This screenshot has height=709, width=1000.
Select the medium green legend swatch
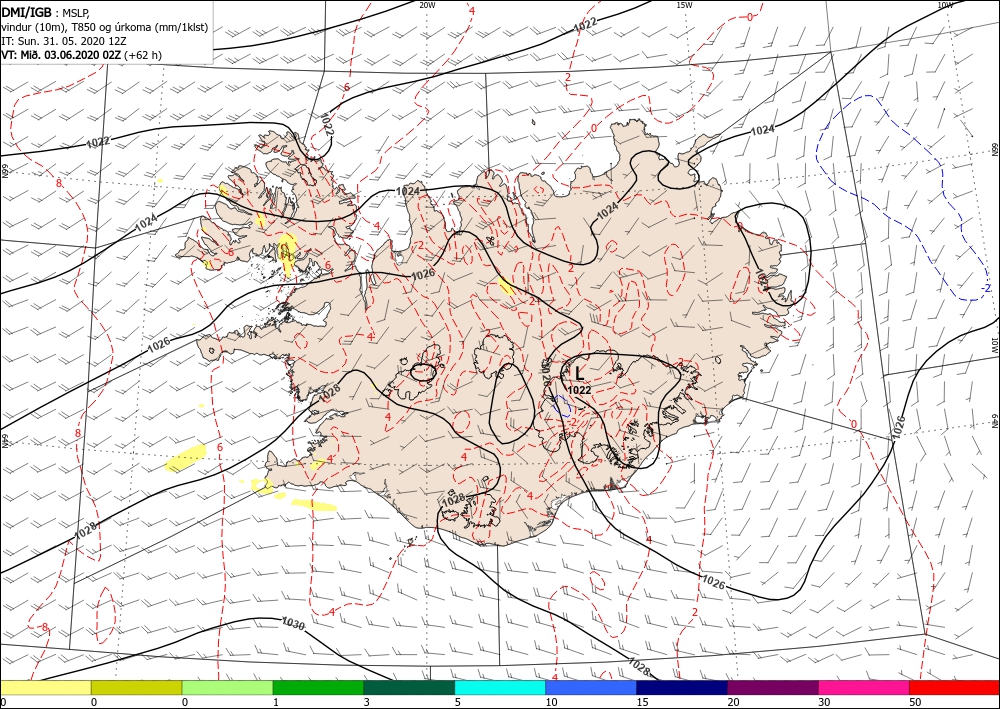pos(318,687)
